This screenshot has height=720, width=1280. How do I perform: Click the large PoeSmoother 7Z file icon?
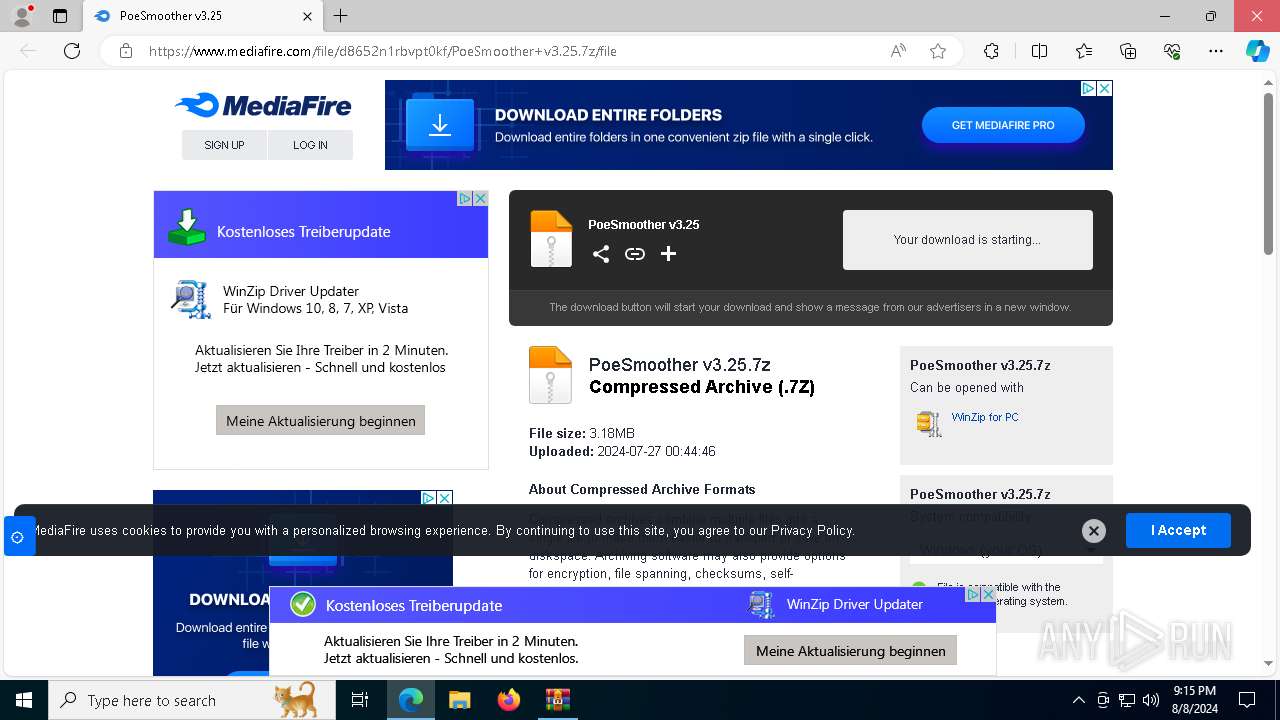coord(550,375)
